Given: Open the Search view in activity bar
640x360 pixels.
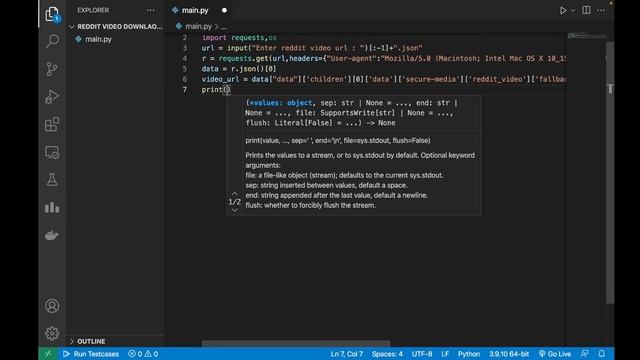Looking at the screenshot, I should tap(52, 41).
